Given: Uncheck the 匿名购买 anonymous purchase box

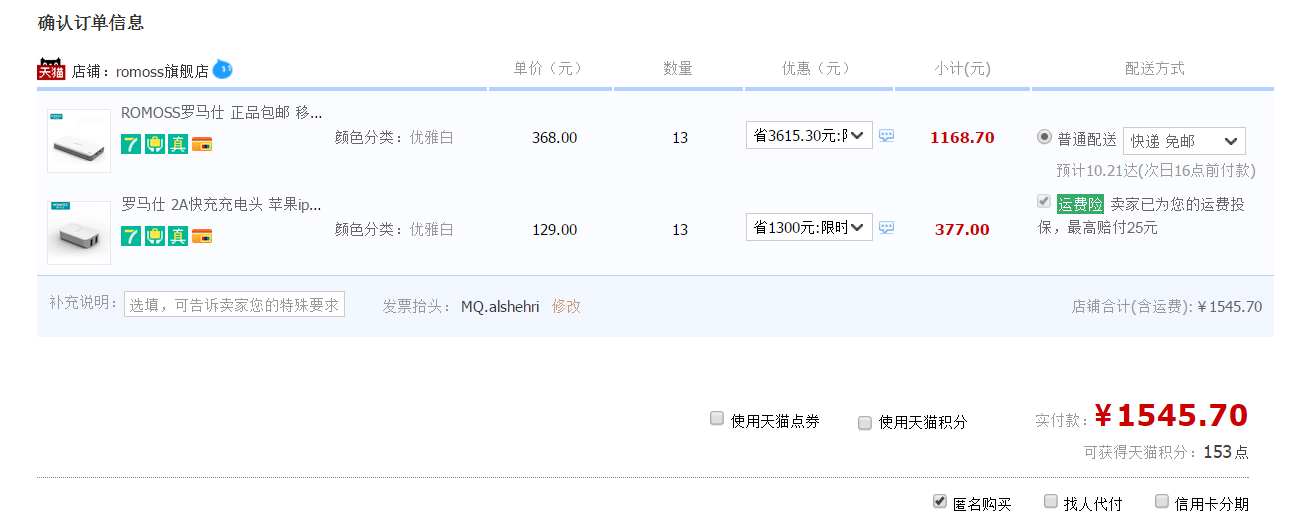Looking at the screenshot, I should tap(940, 501).
